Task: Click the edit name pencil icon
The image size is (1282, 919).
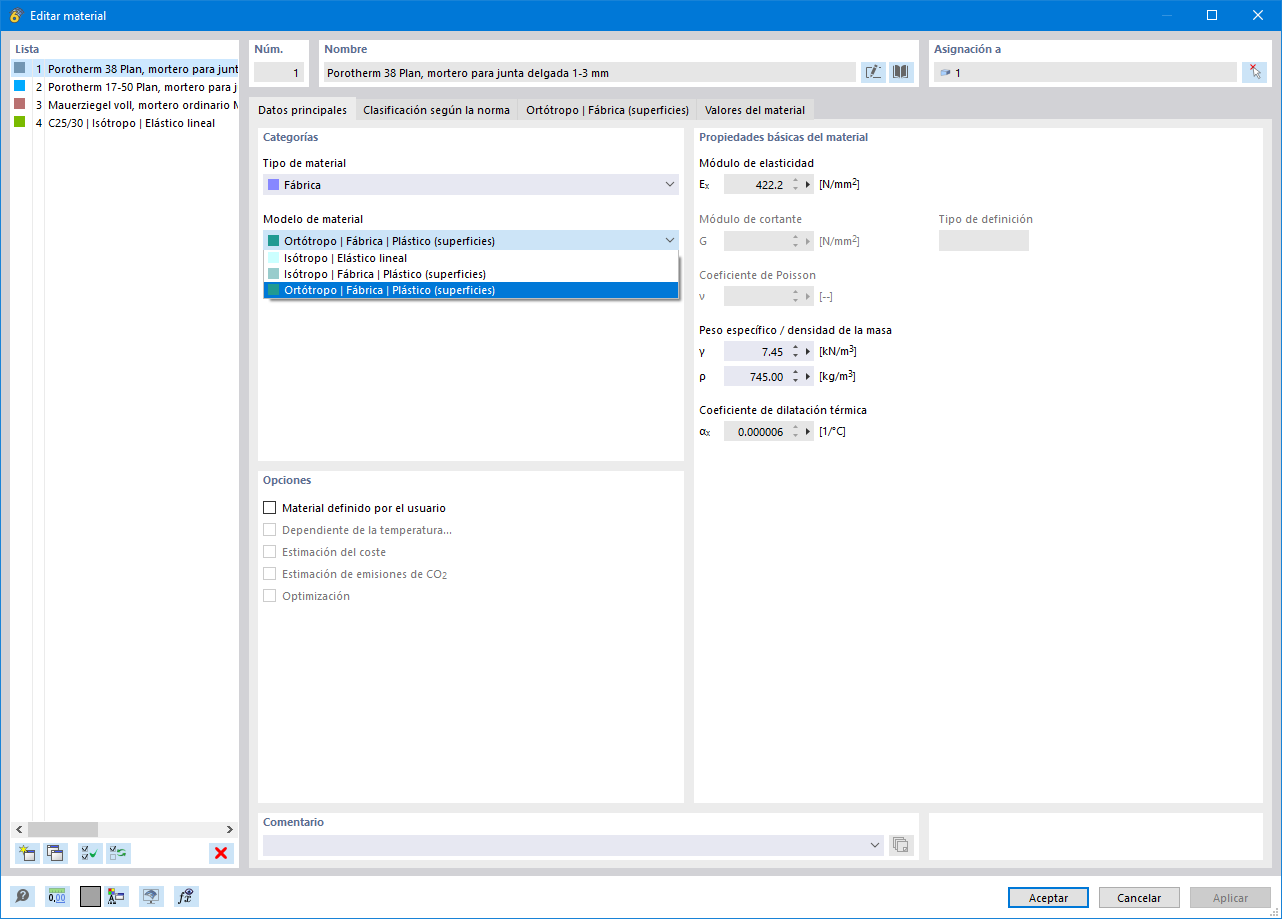Action: click(873, 72)
